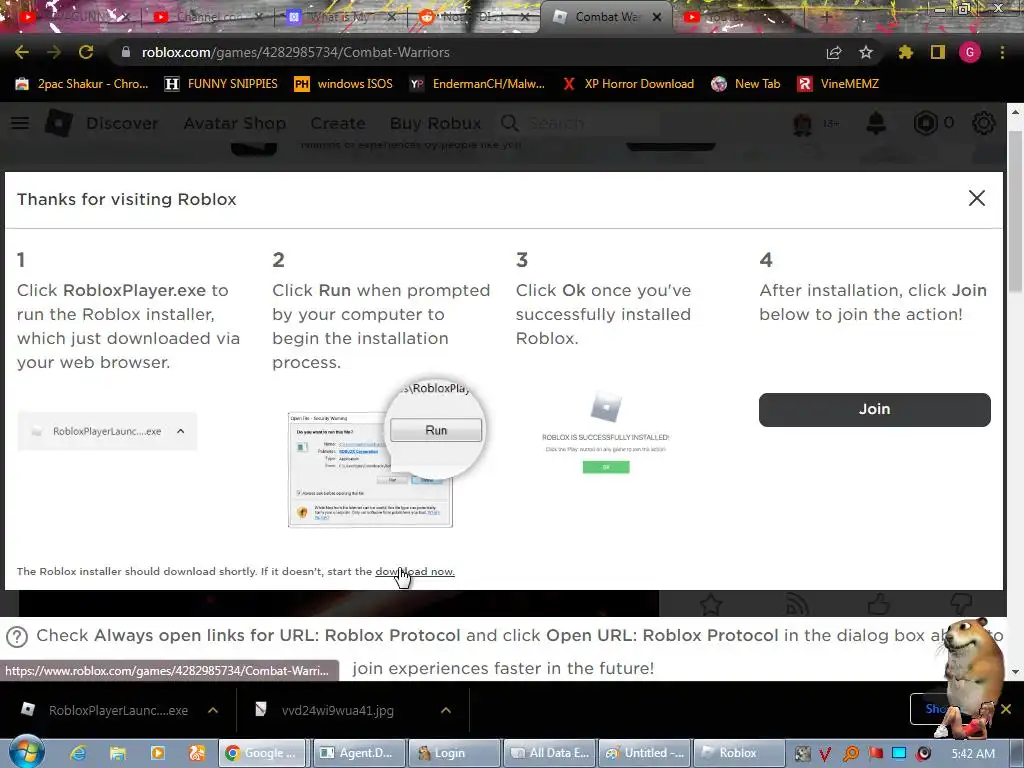This screenshot has height=768, width=1024.
Task: Open 2pac Shakur bookmark
Action: 82,84
